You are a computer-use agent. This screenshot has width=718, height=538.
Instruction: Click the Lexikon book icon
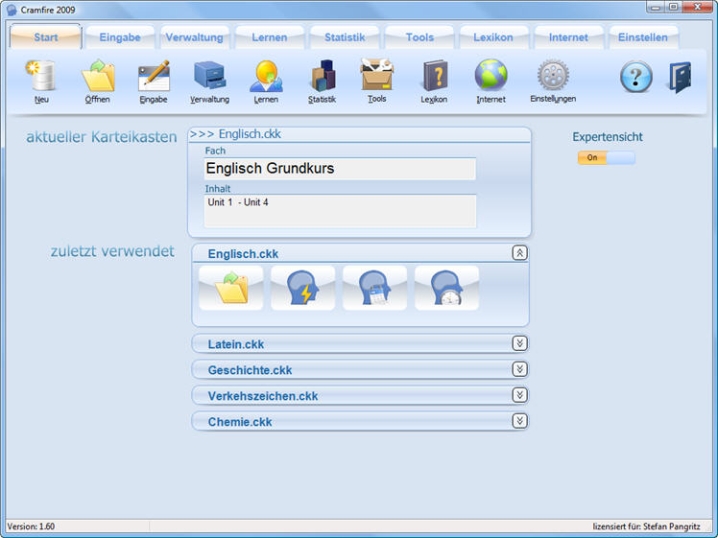coord(434,77)
